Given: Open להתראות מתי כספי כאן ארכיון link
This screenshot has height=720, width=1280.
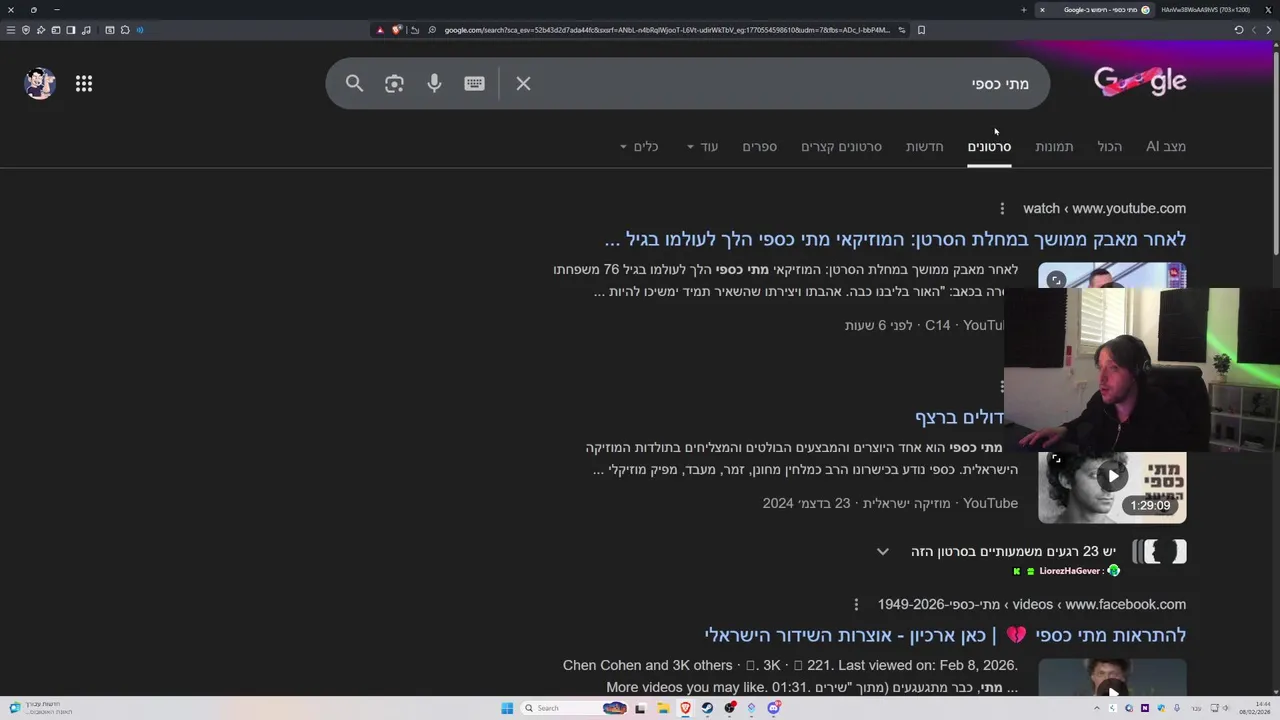Looking at the screenshot, I should pos(945,635).
